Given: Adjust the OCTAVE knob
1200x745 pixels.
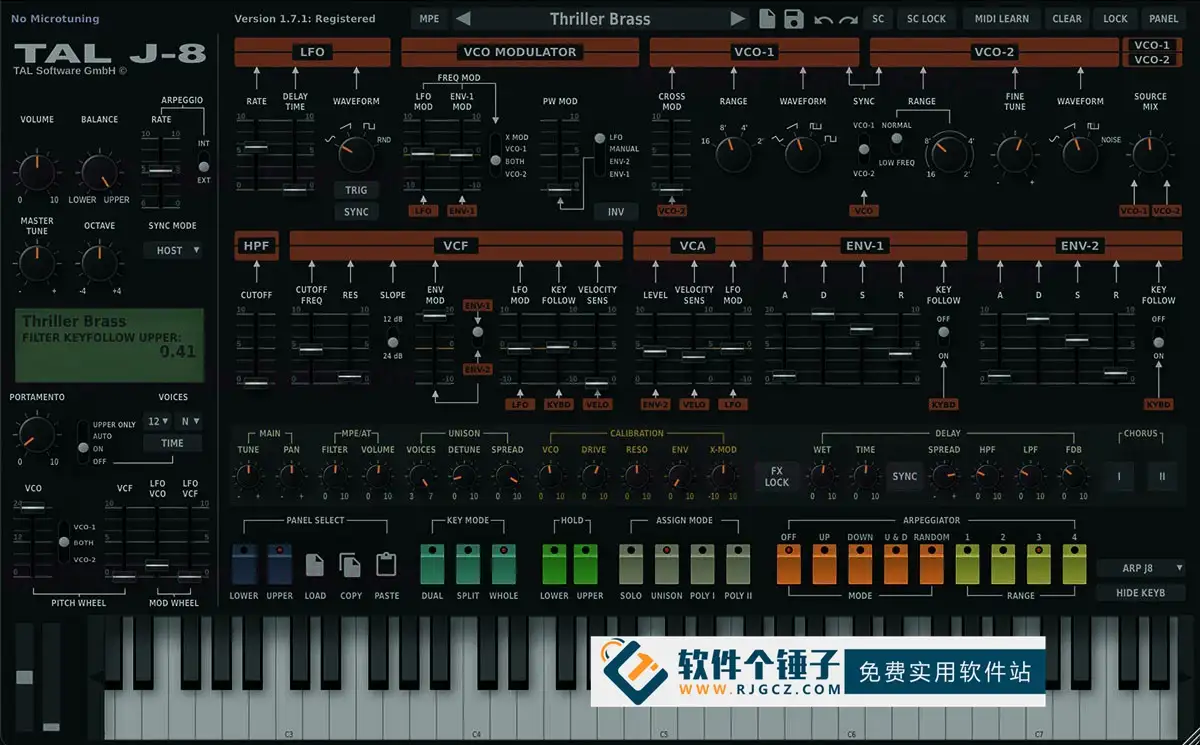Looking at the screenshot, I should point(98,262).
